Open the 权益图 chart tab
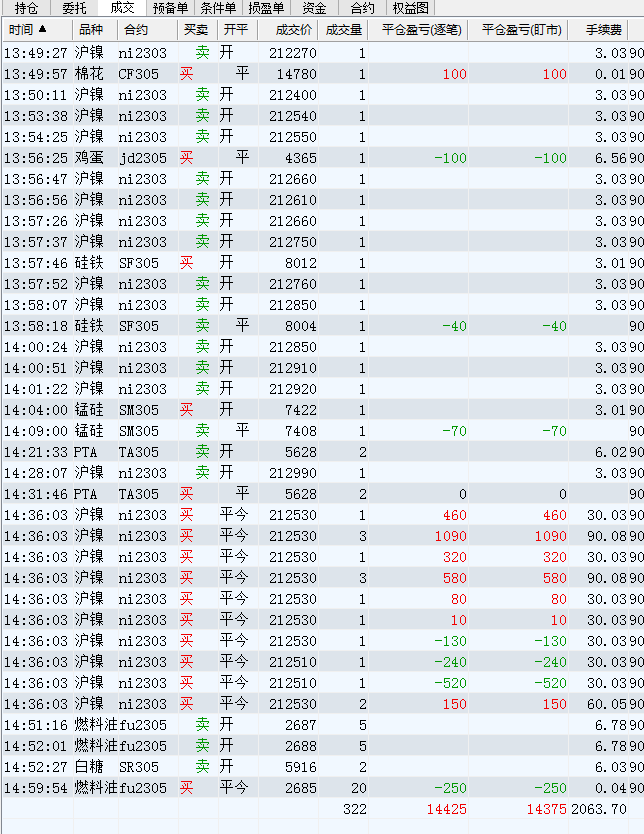Screen dimensions: 644x834 coord(410,8)
